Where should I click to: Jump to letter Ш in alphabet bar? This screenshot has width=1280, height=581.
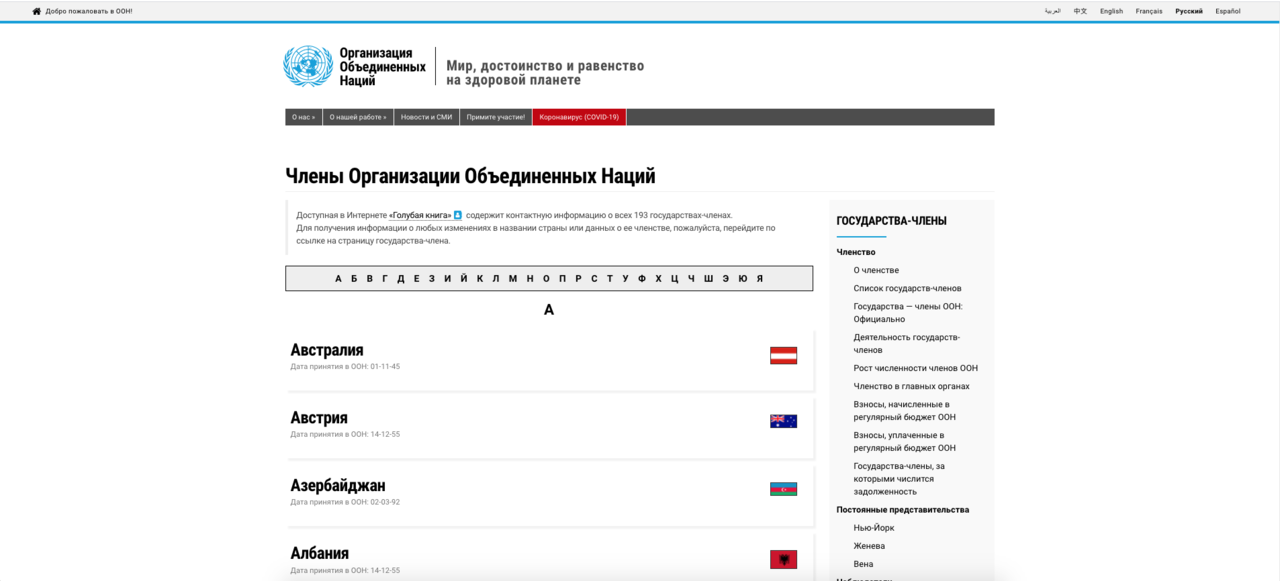click(x=708, y=279)
